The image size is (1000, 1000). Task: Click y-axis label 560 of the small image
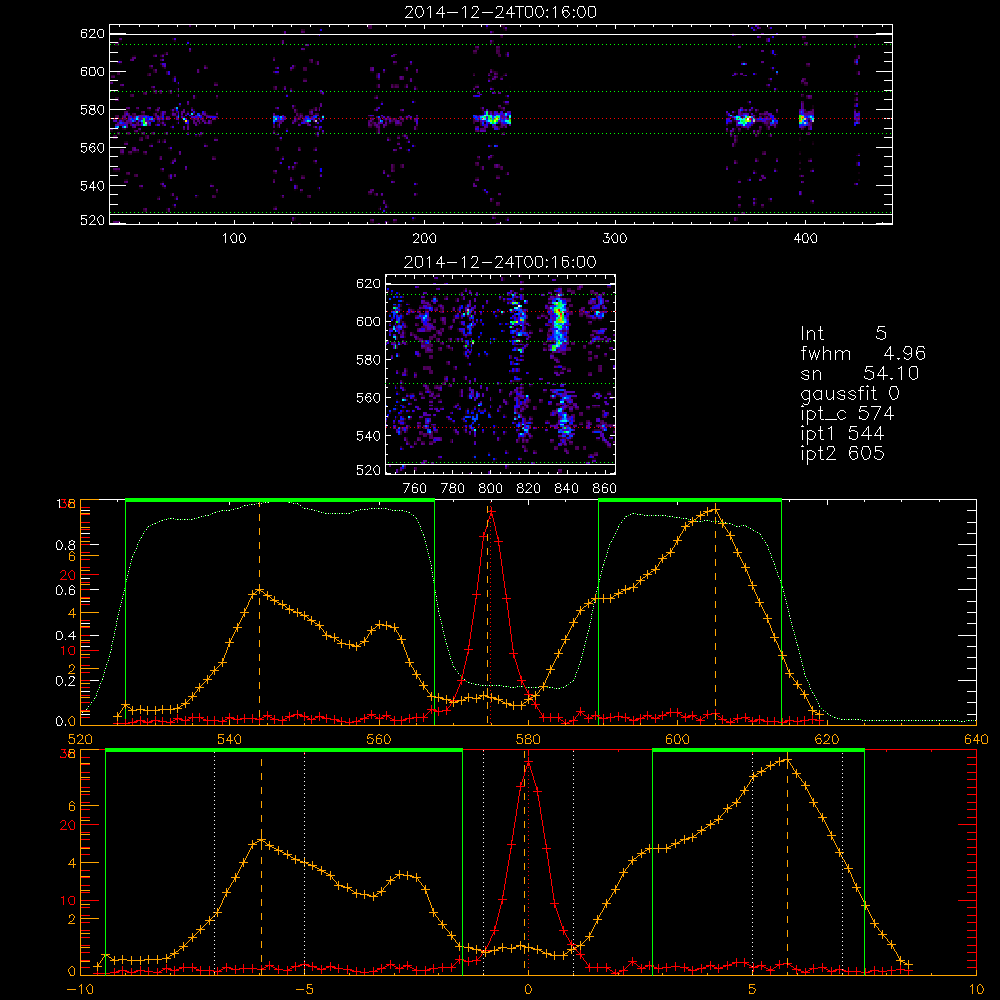coord(368,398)
